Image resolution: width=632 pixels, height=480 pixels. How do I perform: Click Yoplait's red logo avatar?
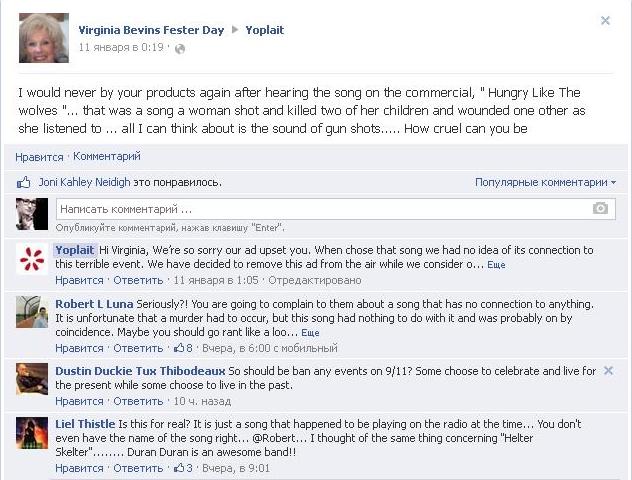pyautogui.click(x=32, y=259)
